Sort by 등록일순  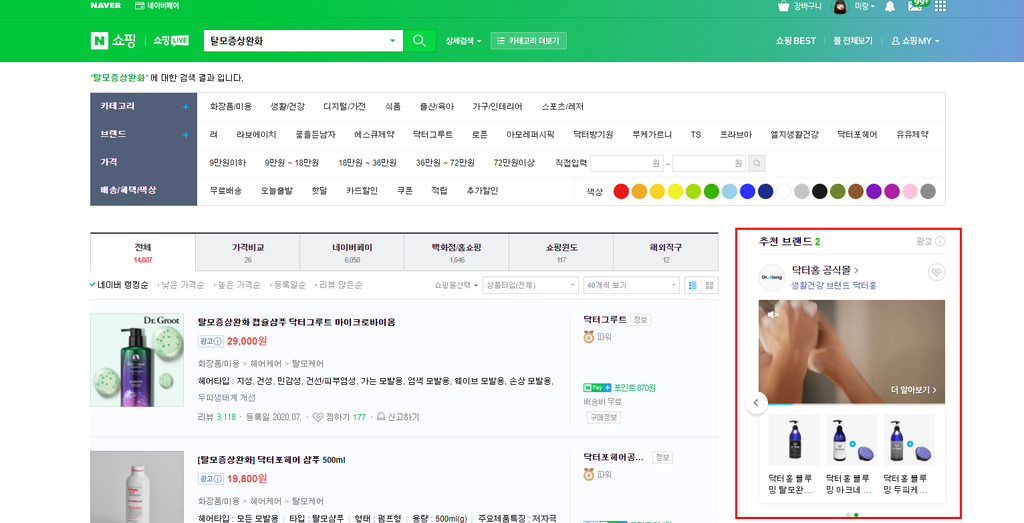pyautogui.click(x=290, y=285)
